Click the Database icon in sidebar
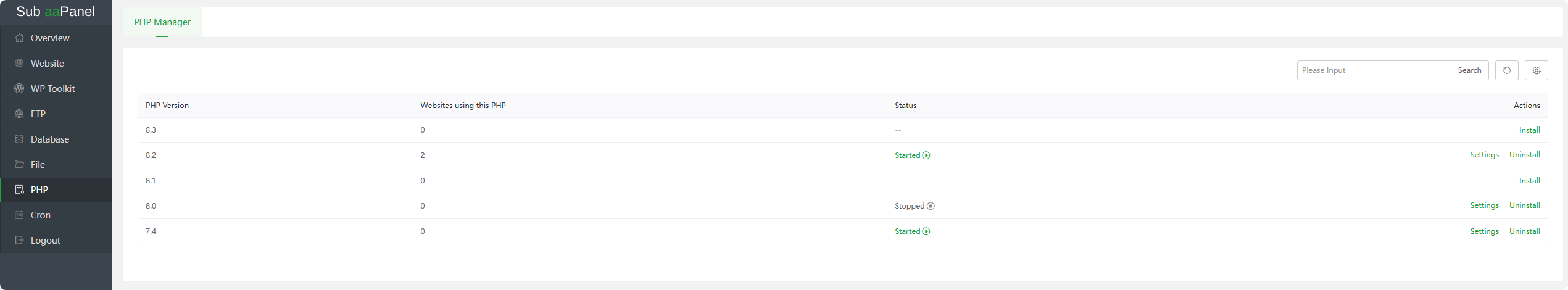 (x=19, y=139)
